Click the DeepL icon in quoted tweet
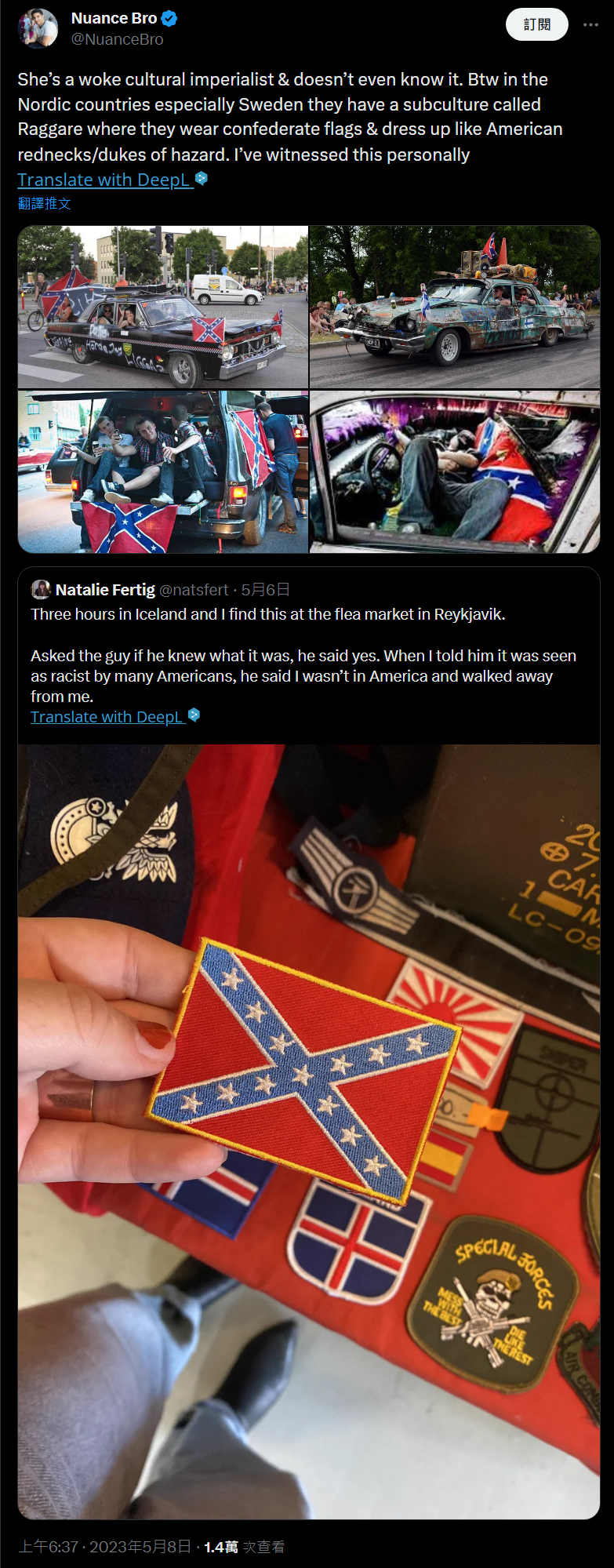This screenshot has height=1568, width=614. pos(194,715)
